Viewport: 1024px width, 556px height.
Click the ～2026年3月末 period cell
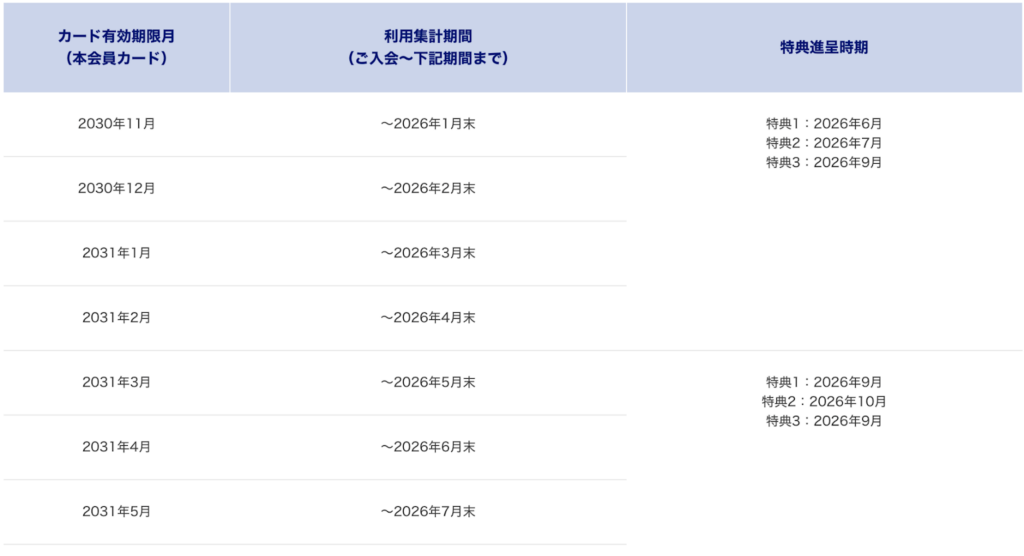428,253
